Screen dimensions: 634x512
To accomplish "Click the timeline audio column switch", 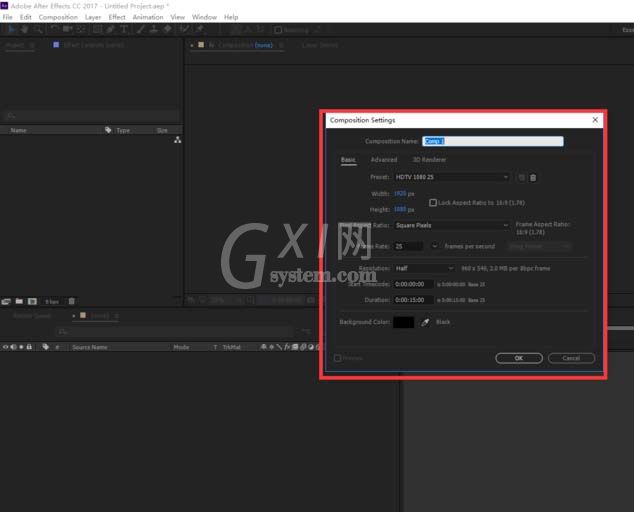I will click(13, 347).
